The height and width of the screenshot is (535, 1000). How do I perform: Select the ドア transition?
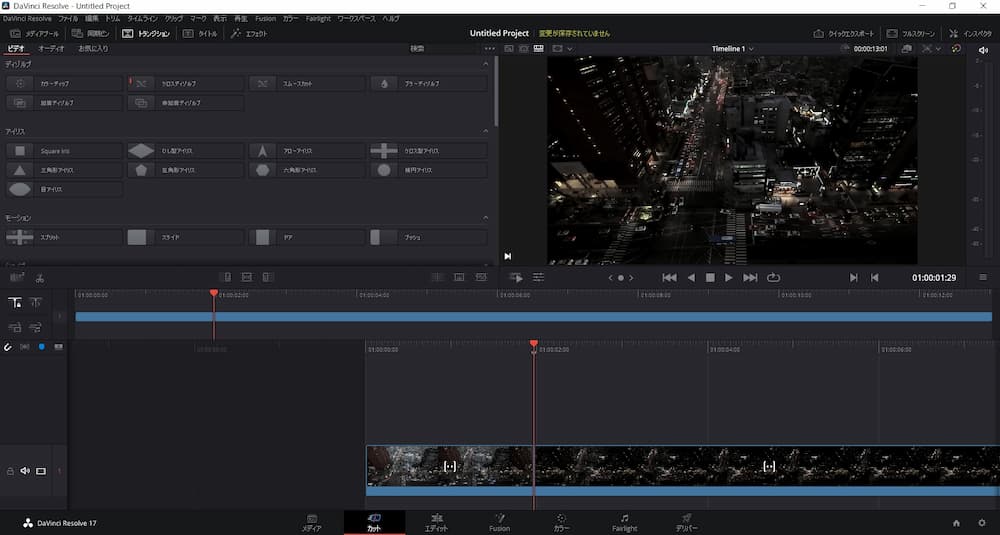point(307,237)
